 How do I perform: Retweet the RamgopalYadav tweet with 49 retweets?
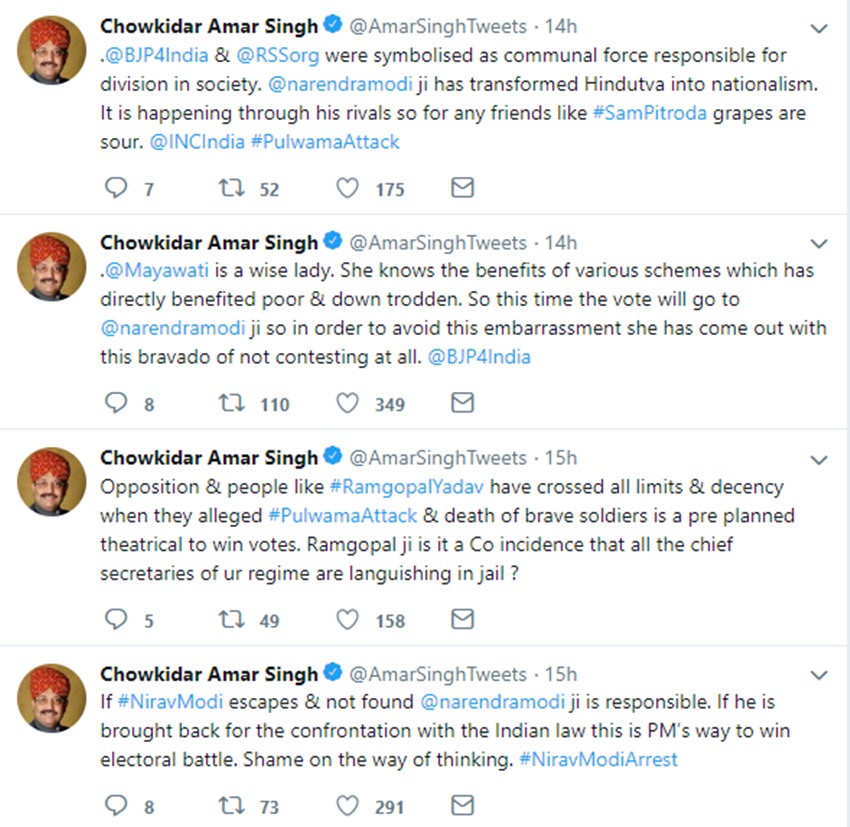[232, 620]
